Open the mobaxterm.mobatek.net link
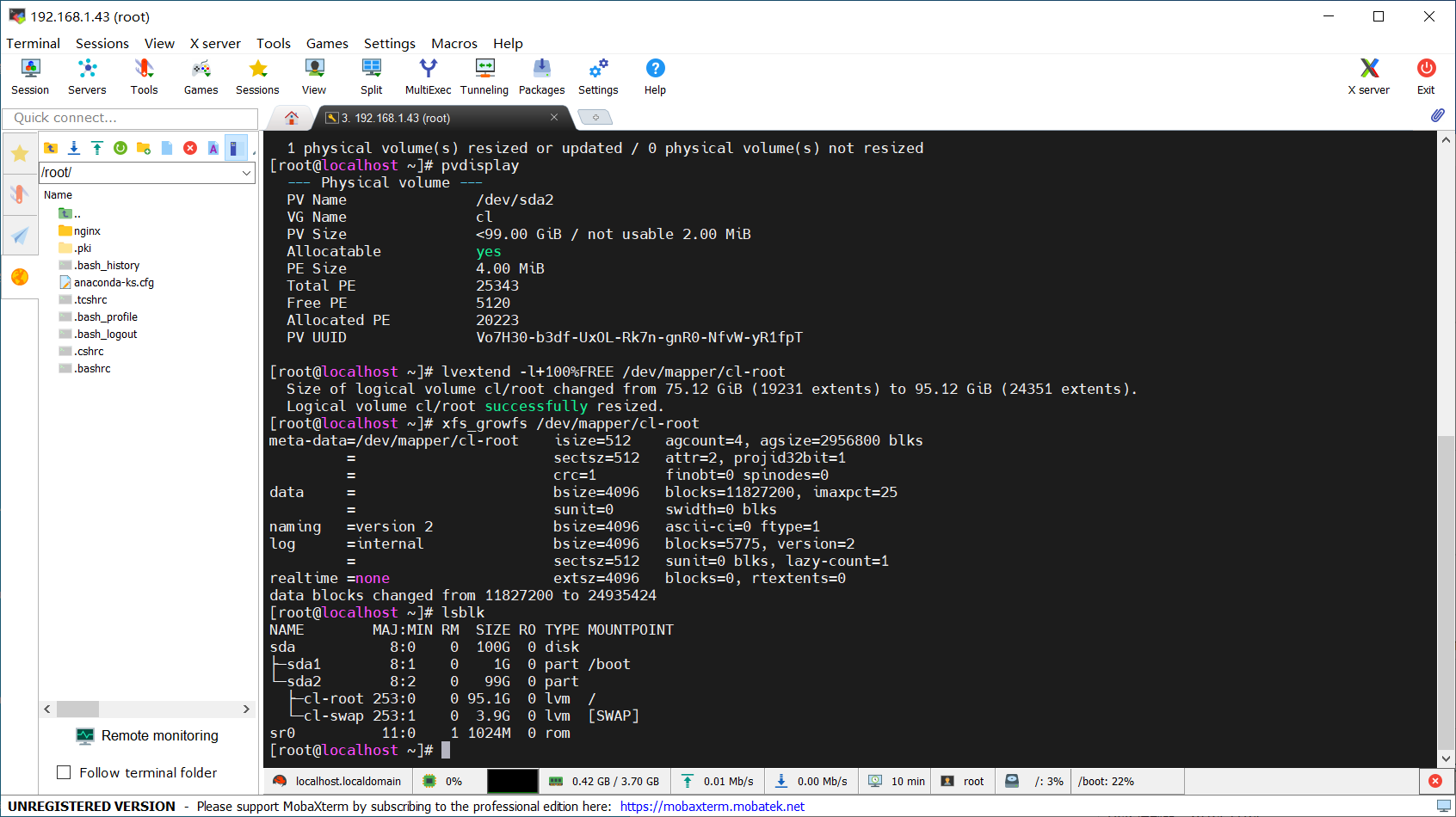 (x=712, y=806)
